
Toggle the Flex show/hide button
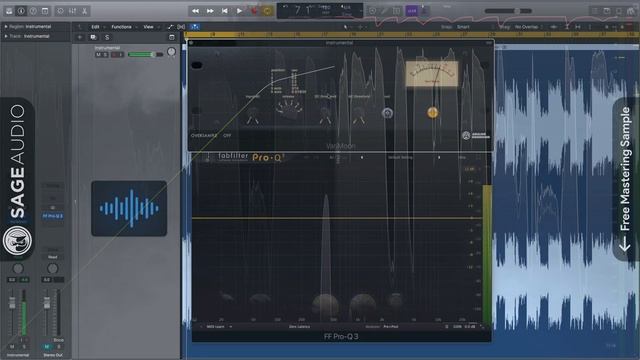(x=181, y=27)
